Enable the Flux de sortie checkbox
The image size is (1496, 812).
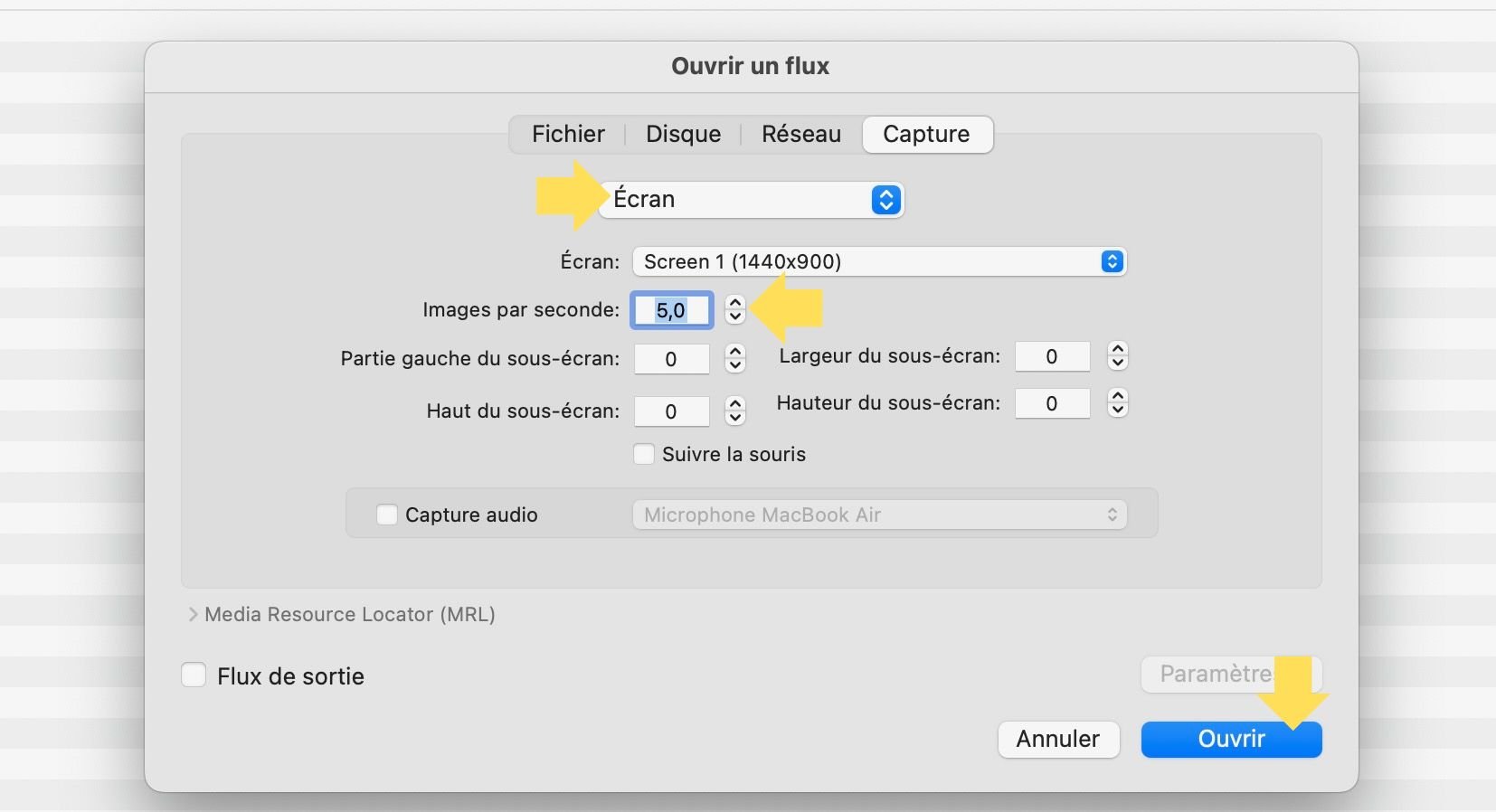194,675
